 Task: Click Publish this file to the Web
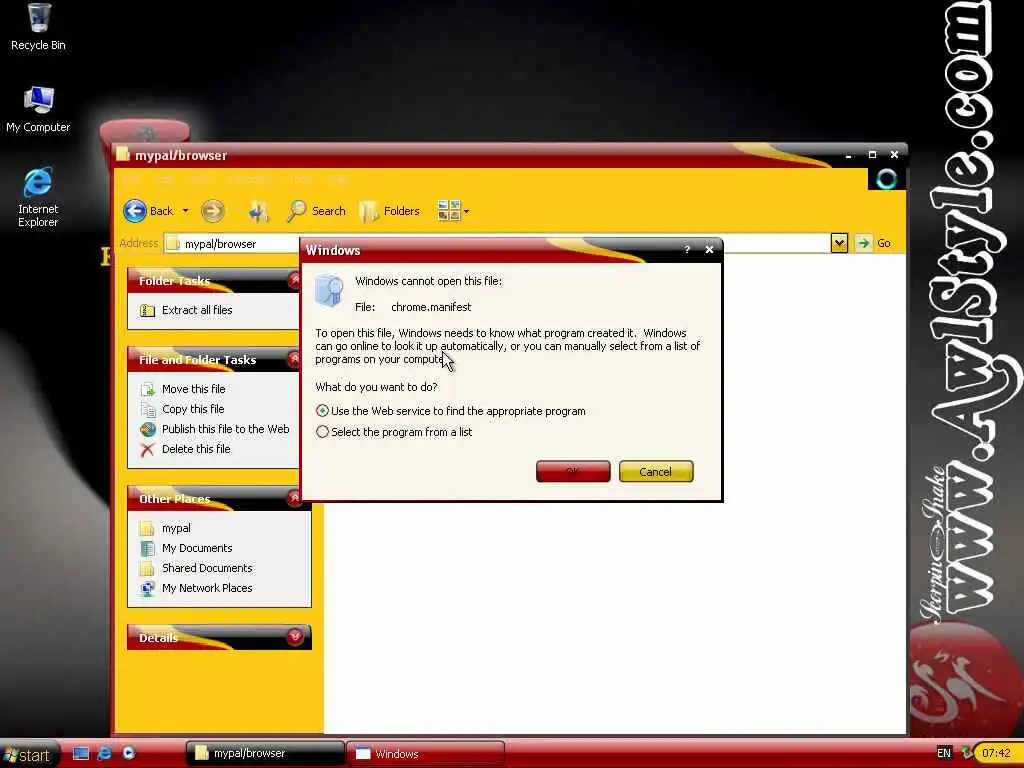[x=225, y=429]
